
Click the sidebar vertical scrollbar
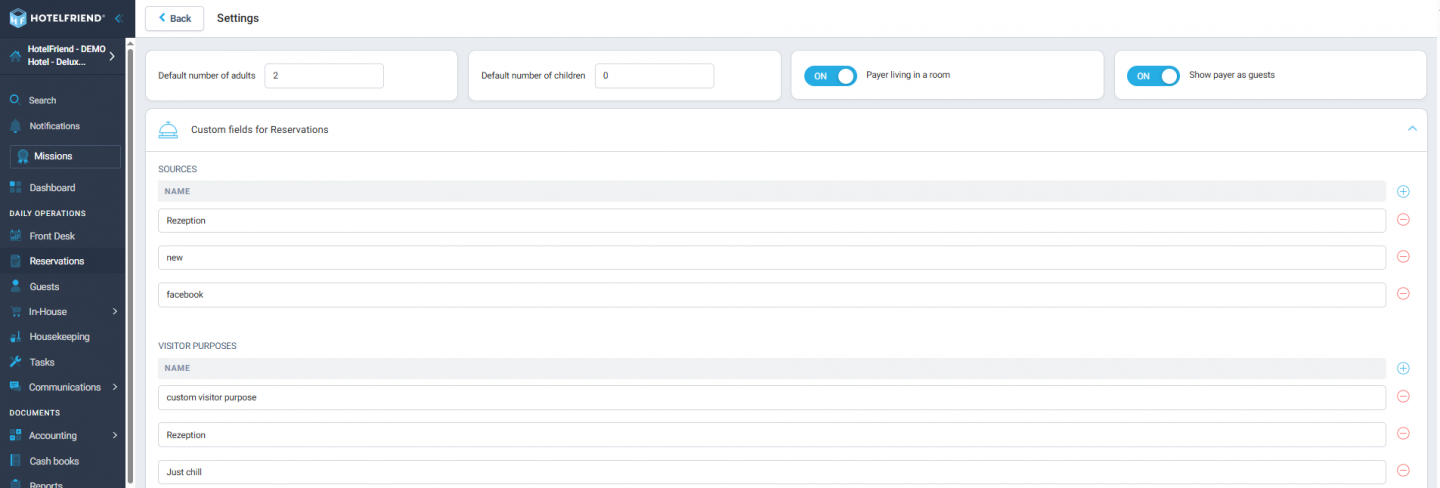[130, 265]
